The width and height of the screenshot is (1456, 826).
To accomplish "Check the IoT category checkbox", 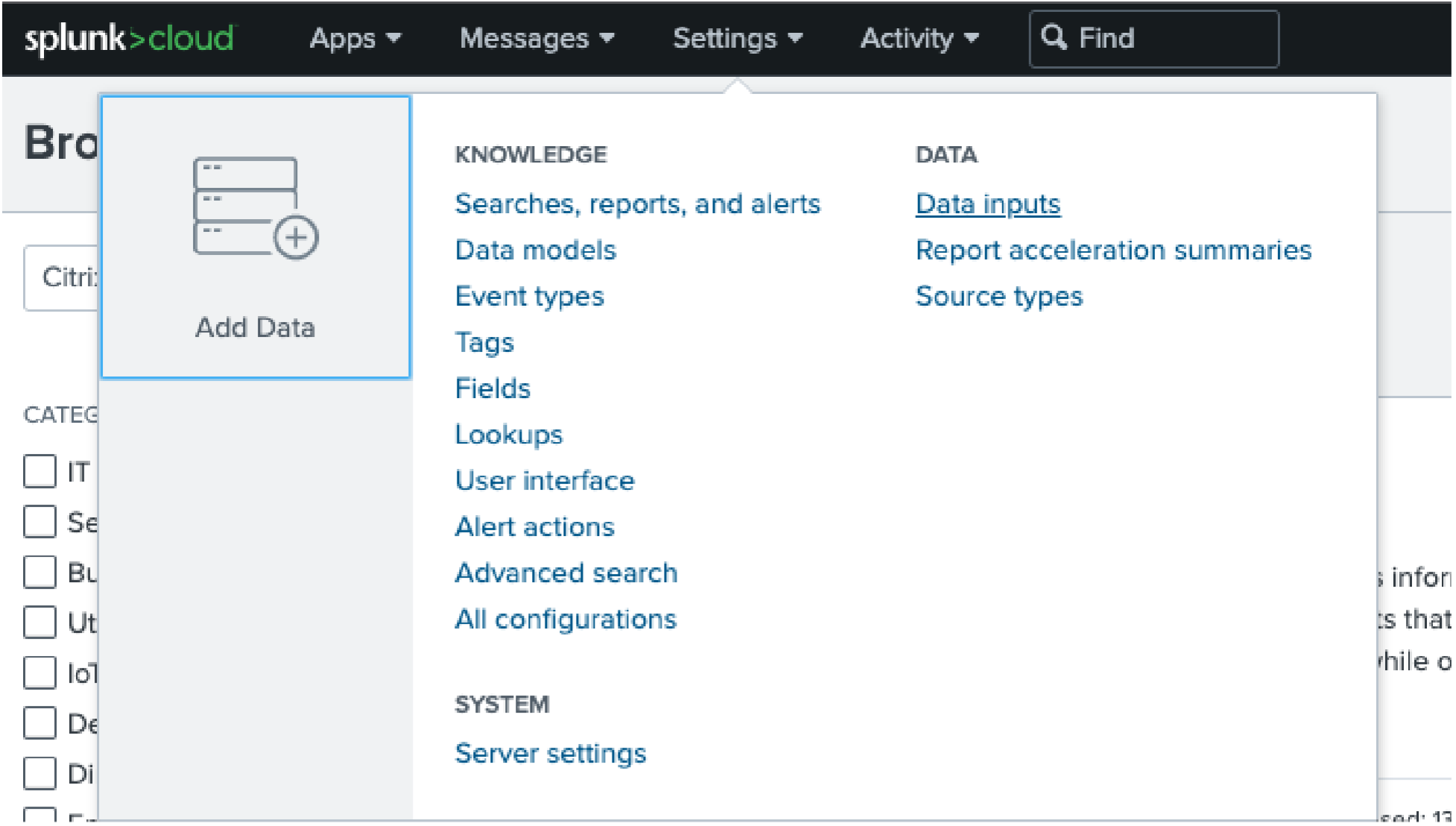I will coord(39,672).
